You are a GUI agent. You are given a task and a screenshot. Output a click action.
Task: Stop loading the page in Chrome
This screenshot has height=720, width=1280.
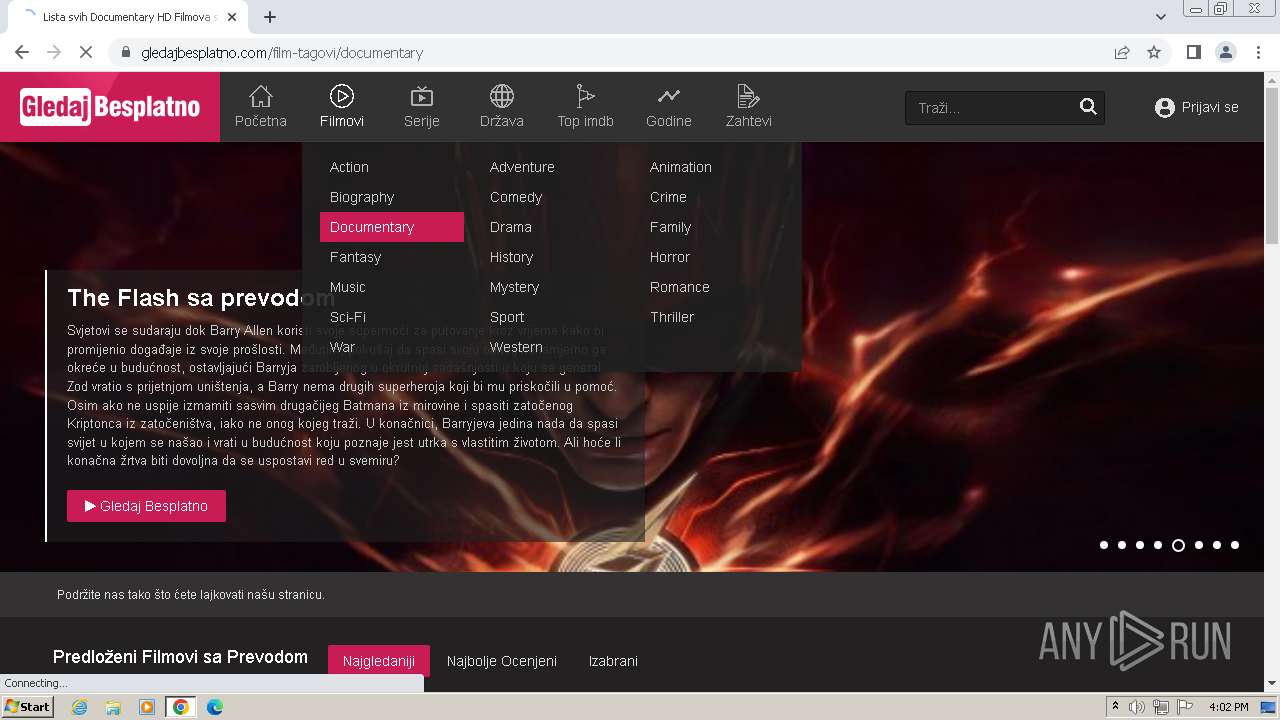86,52
